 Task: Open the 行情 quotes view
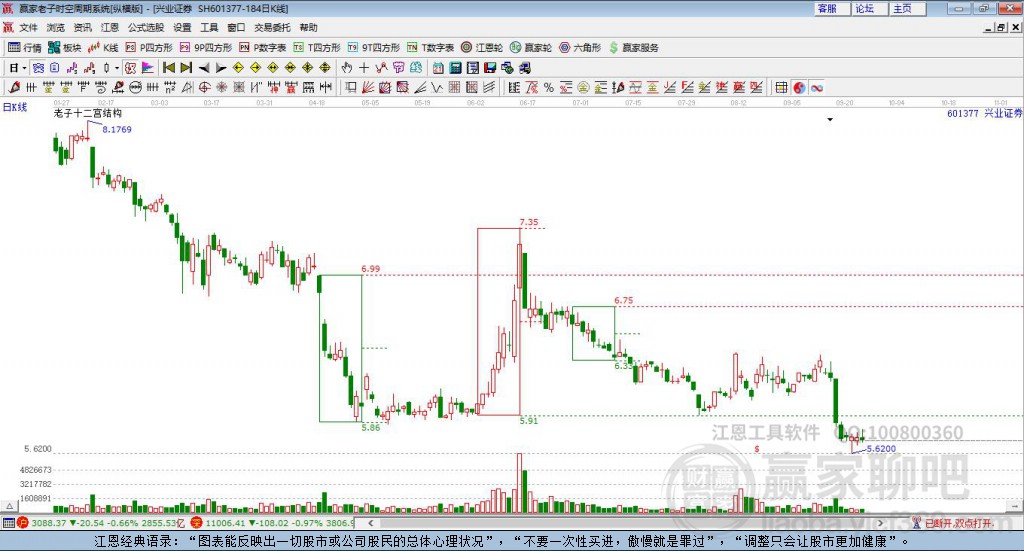coord(24,48)
